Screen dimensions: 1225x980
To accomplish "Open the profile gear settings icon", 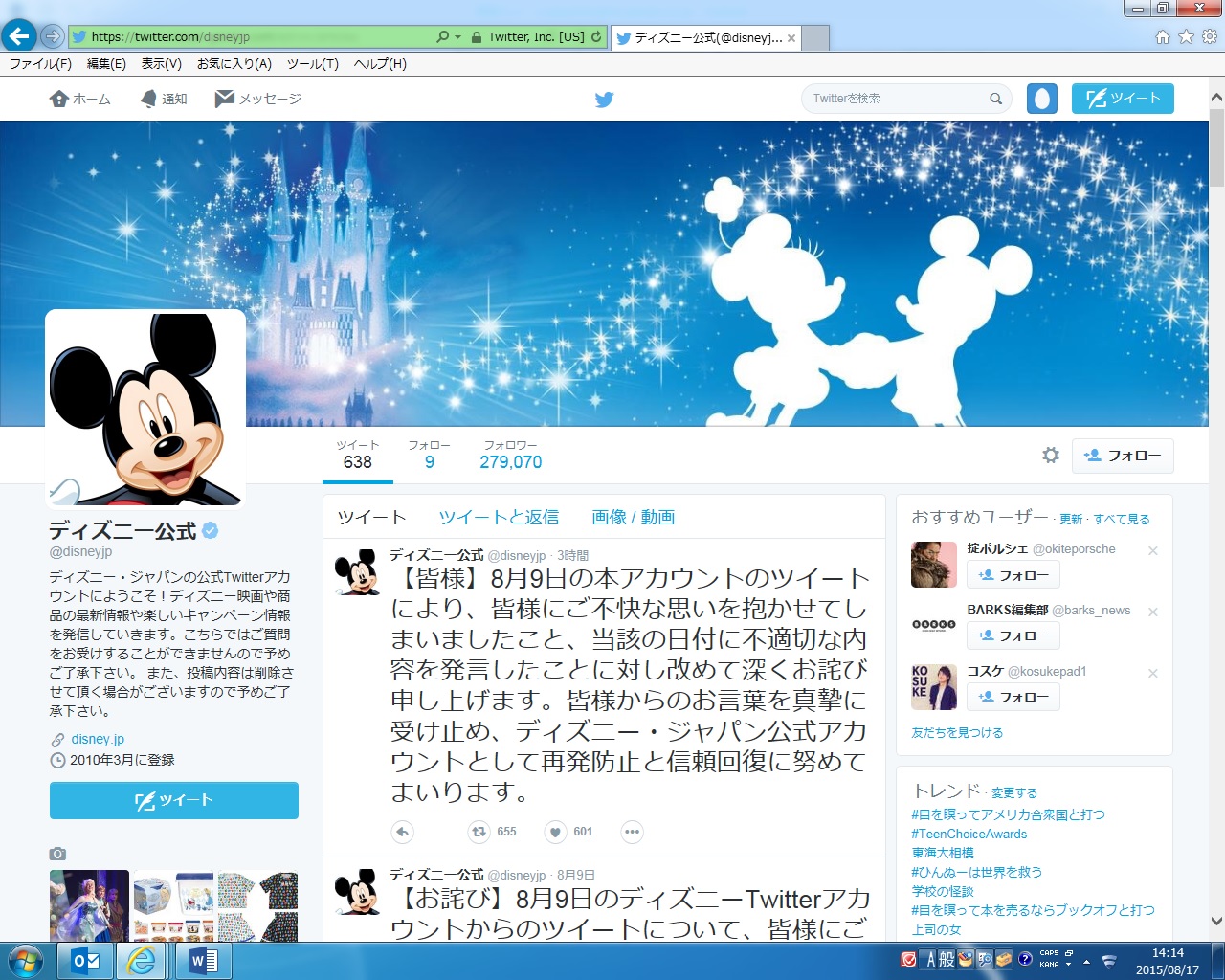I will (1051, 456).
